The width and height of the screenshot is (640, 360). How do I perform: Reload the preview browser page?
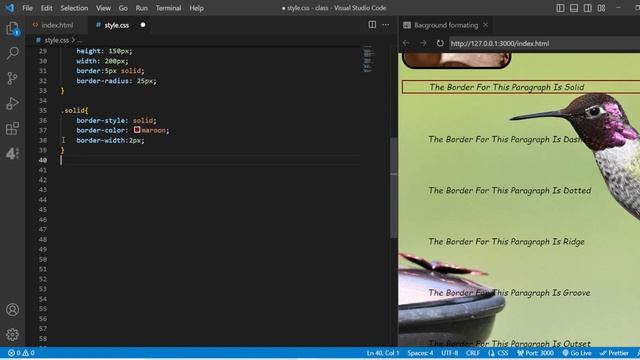coord(440,43)
